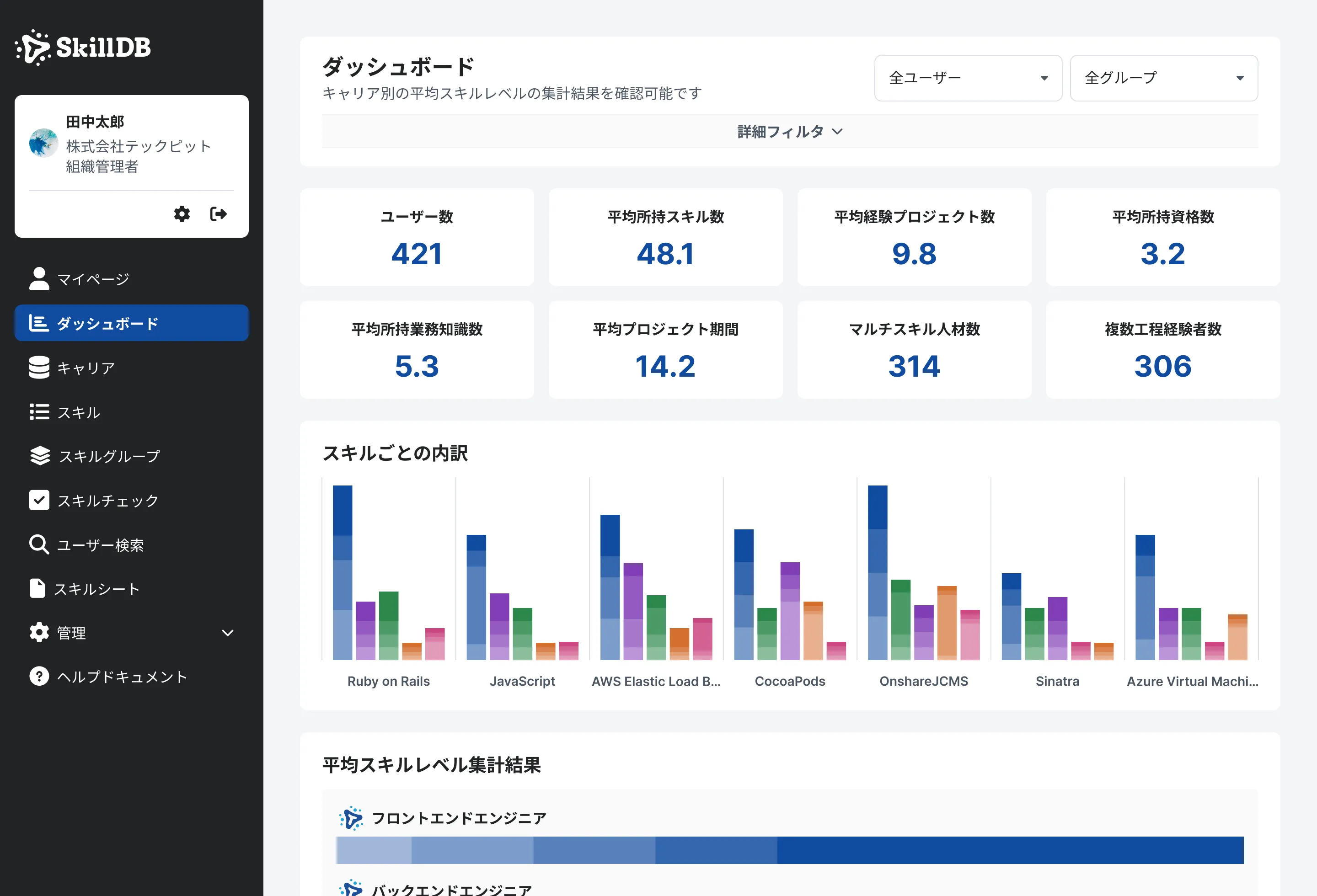
Task: Click the スキルチェック checkmark icon
Action: pos(39,500)
